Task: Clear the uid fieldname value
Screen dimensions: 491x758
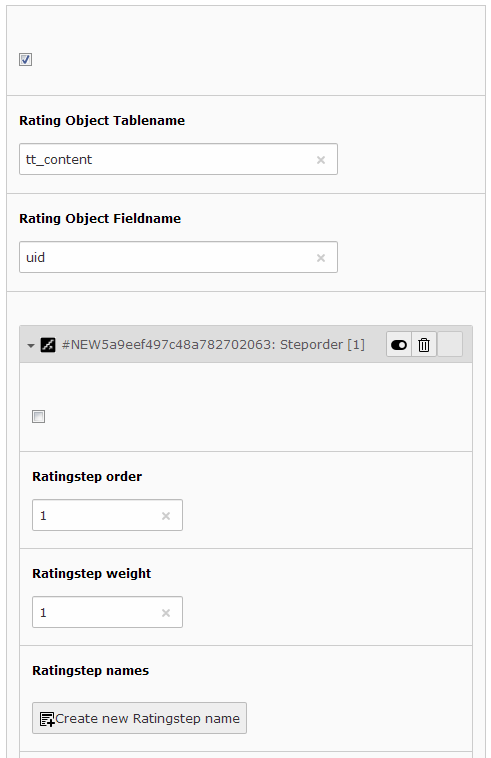Action: (x=321, y=258)
